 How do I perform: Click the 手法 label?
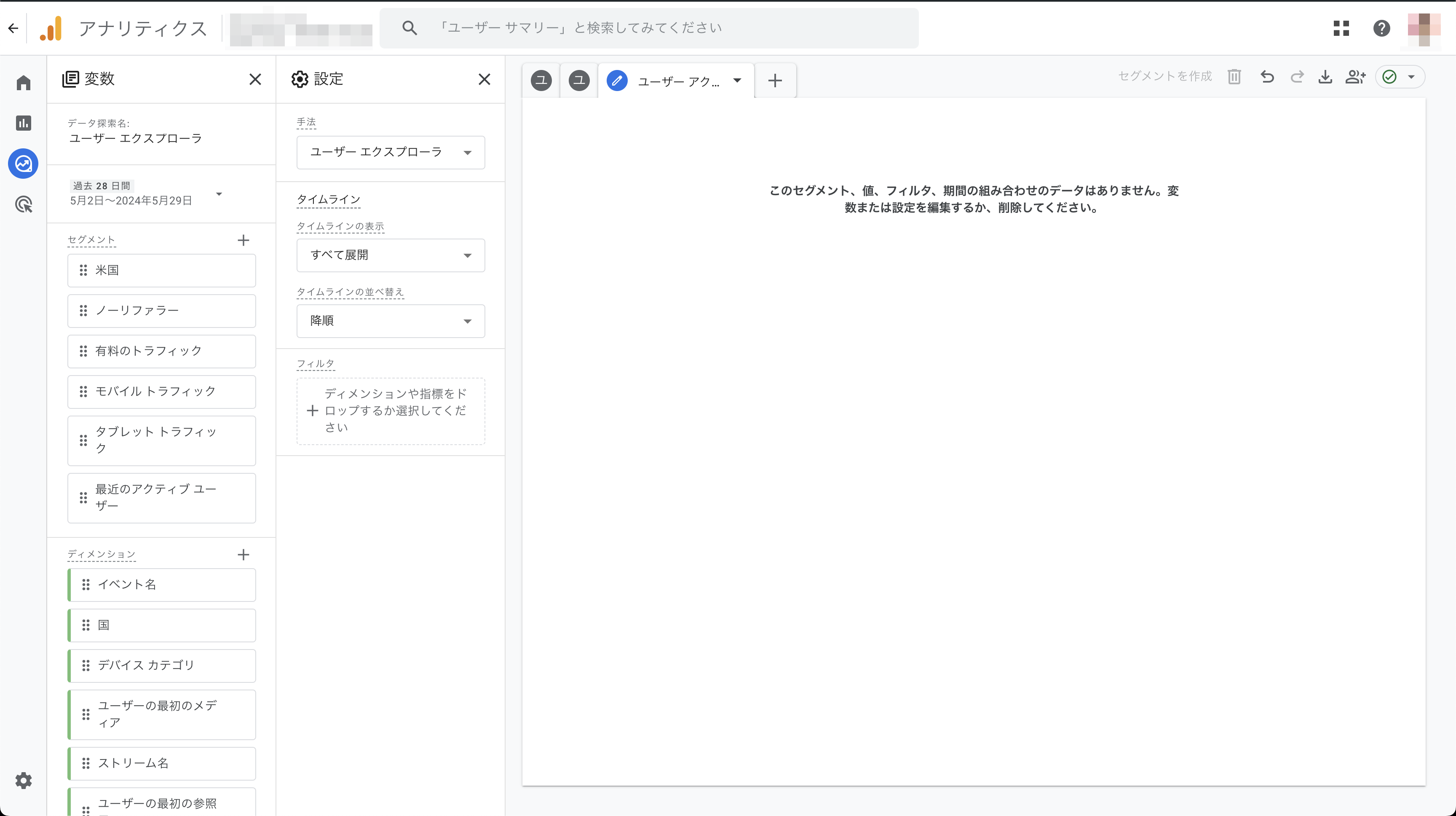click(x=306, y=122)
